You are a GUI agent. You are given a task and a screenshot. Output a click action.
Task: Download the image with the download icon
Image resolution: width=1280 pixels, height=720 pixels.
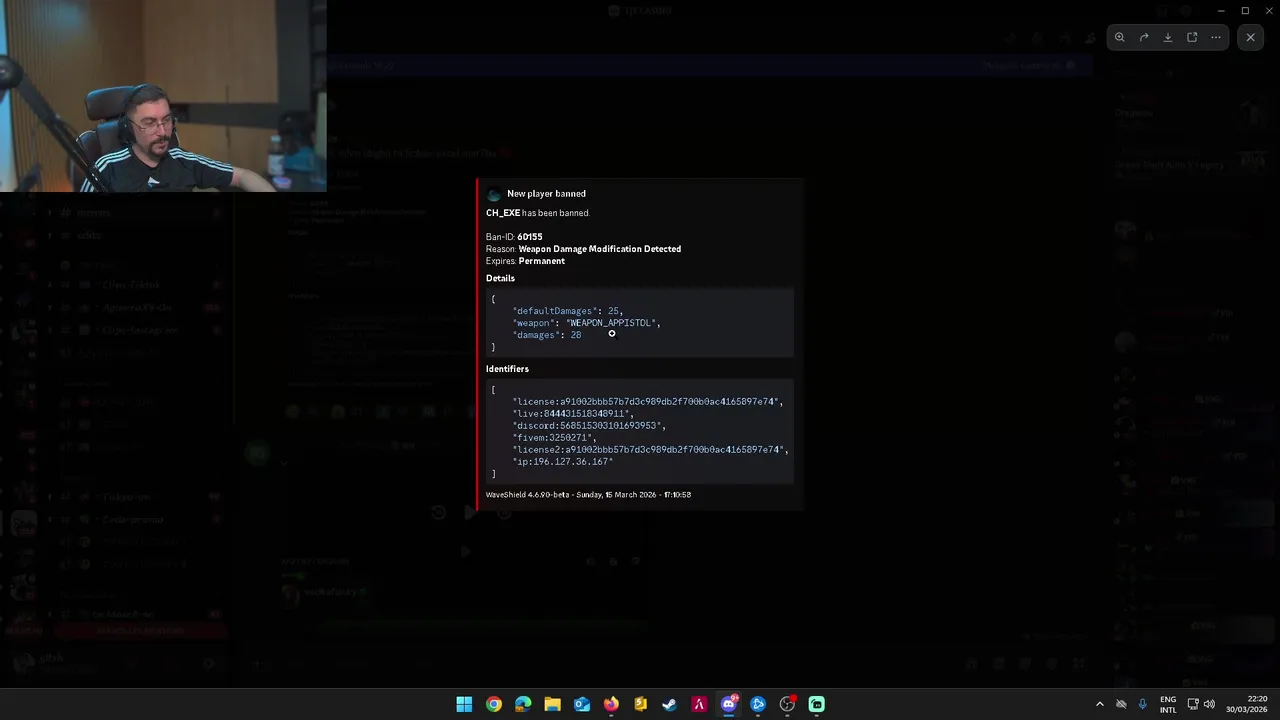point(1168,37)
